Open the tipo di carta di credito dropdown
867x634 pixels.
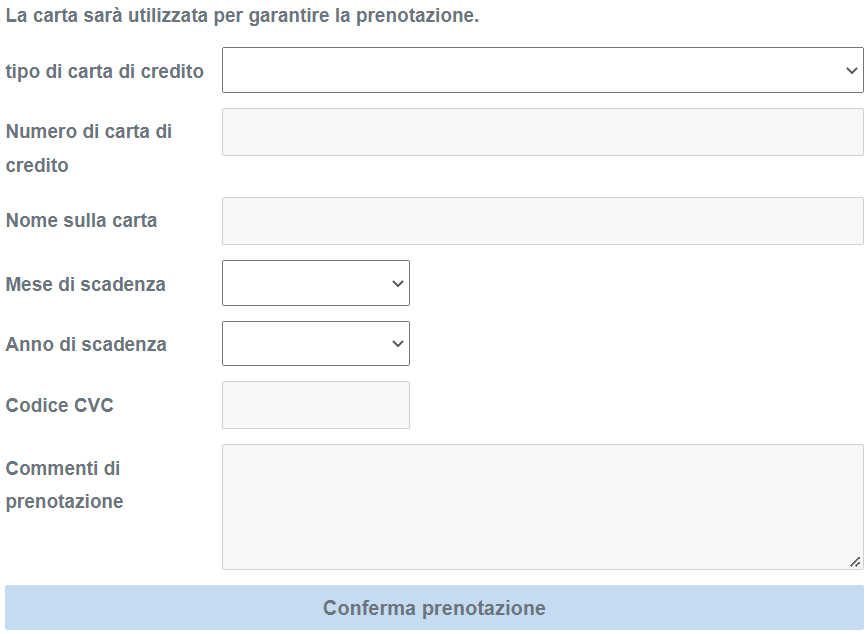click(x=542, y=70)
